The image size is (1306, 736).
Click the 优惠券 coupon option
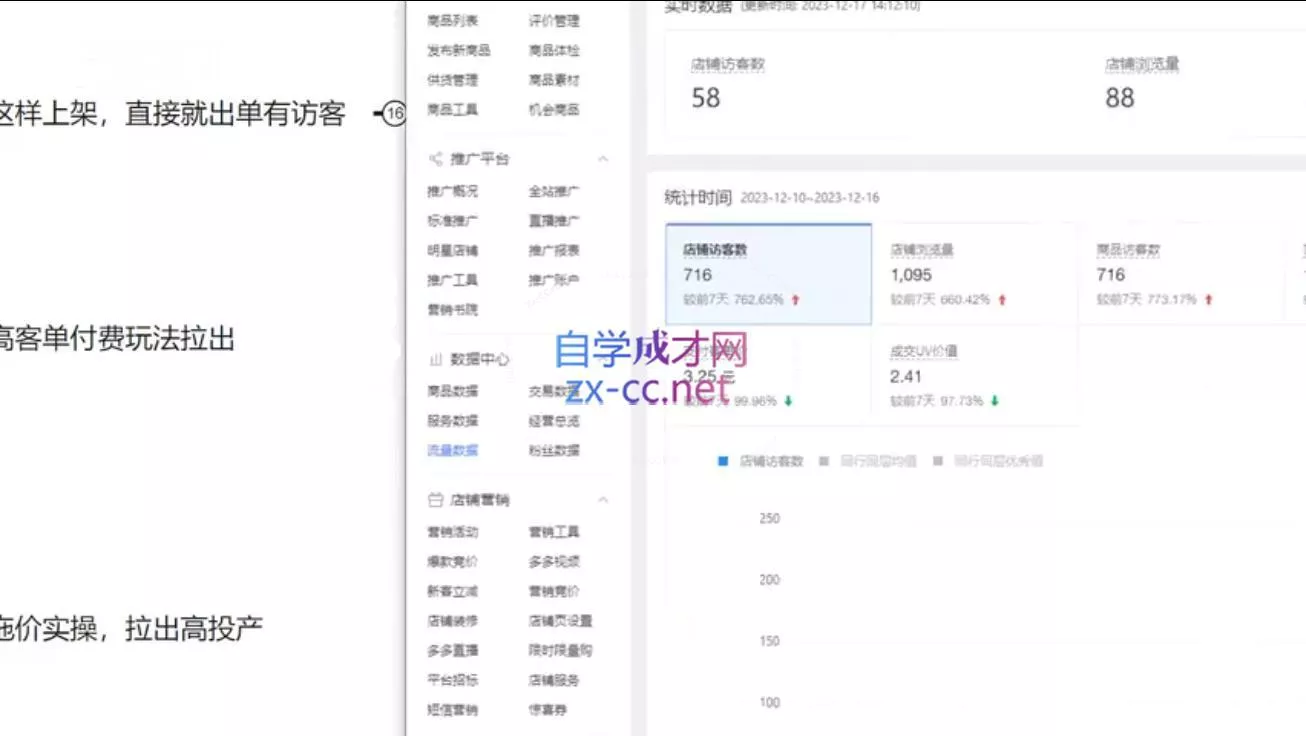pos(547,708)
